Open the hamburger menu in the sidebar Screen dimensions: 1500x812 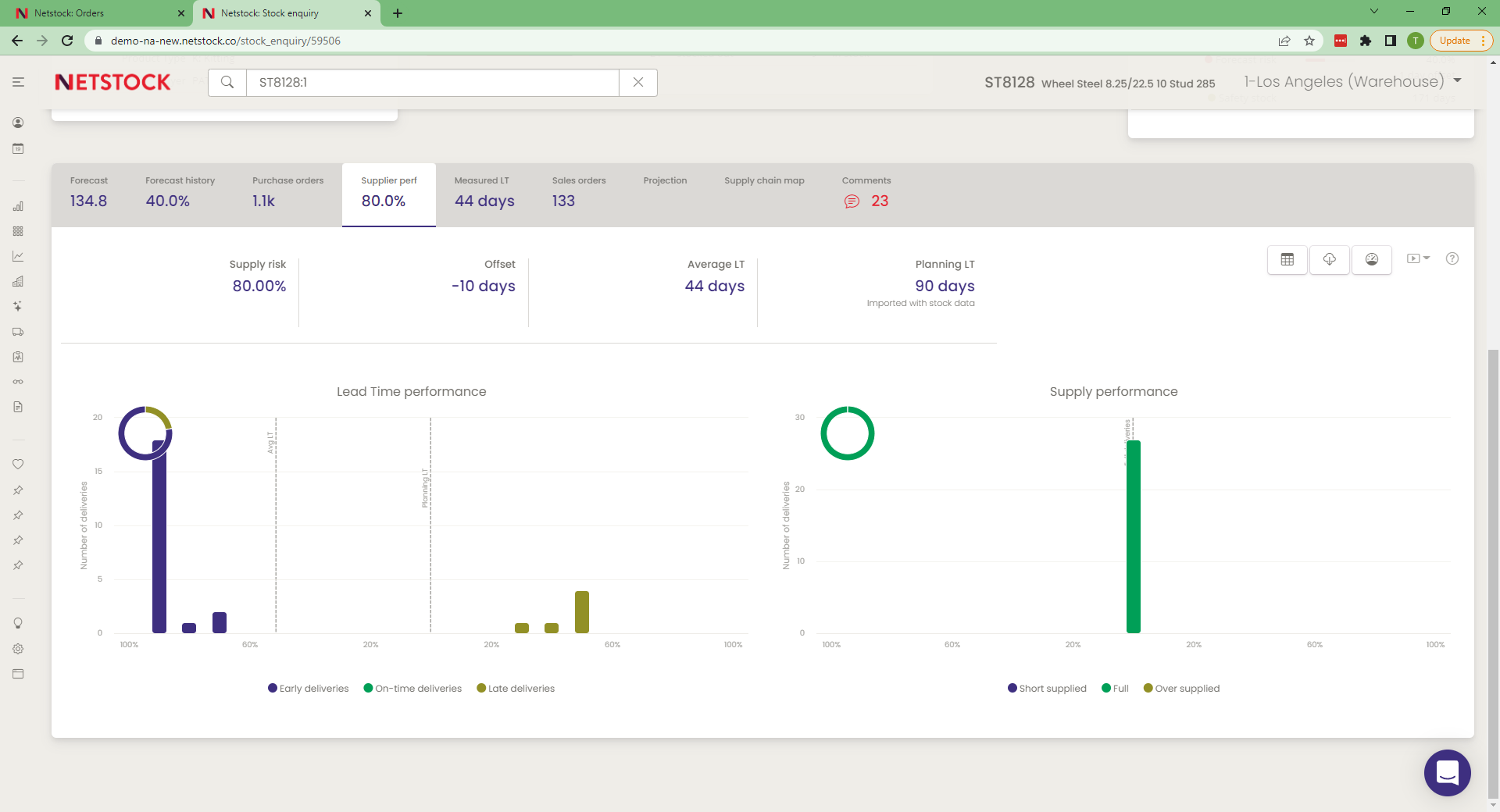pyautogui.click(x=18, y=82)
